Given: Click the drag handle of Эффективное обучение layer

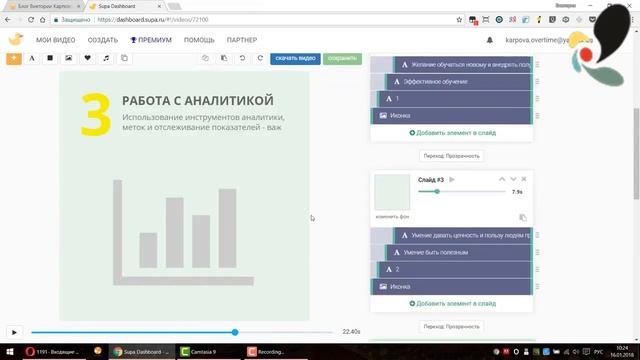Looking at the screenshot, I should [x=538, y=82].
